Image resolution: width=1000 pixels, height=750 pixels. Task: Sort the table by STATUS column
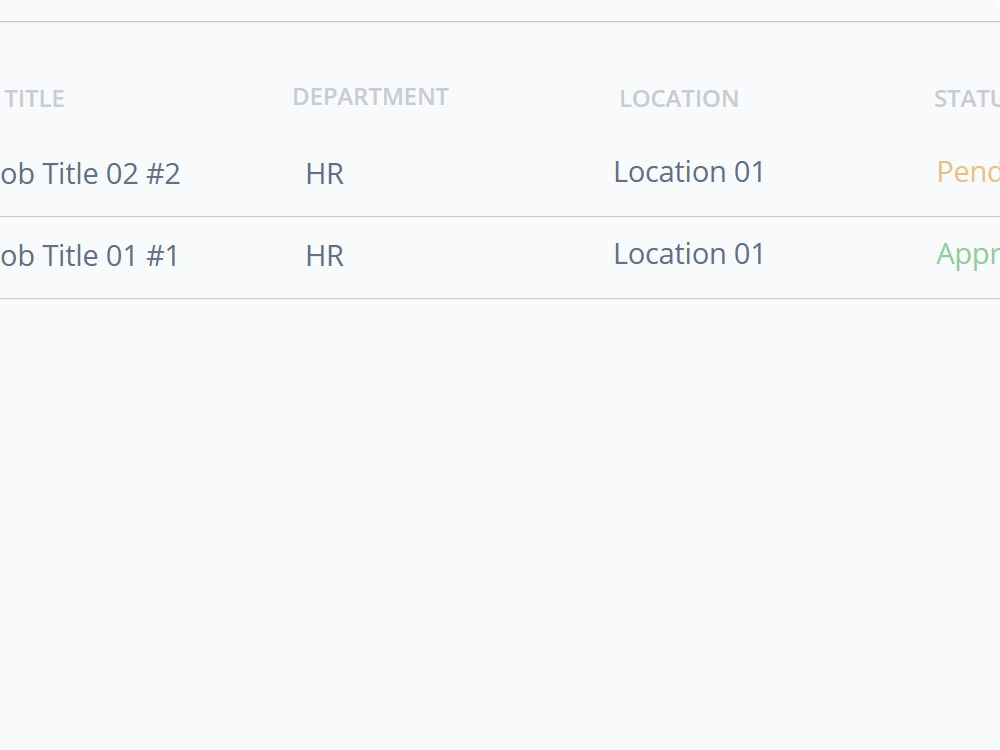[966, 99]
